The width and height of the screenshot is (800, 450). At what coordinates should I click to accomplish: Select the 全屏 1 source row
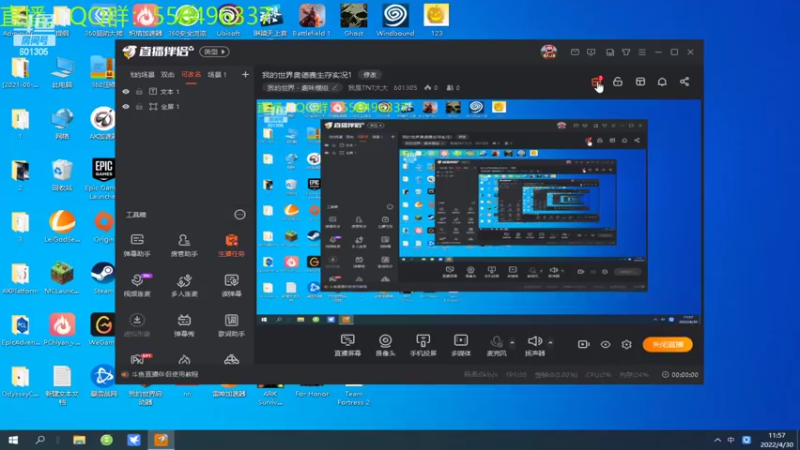pyautogui.click(x=186, y=107)
